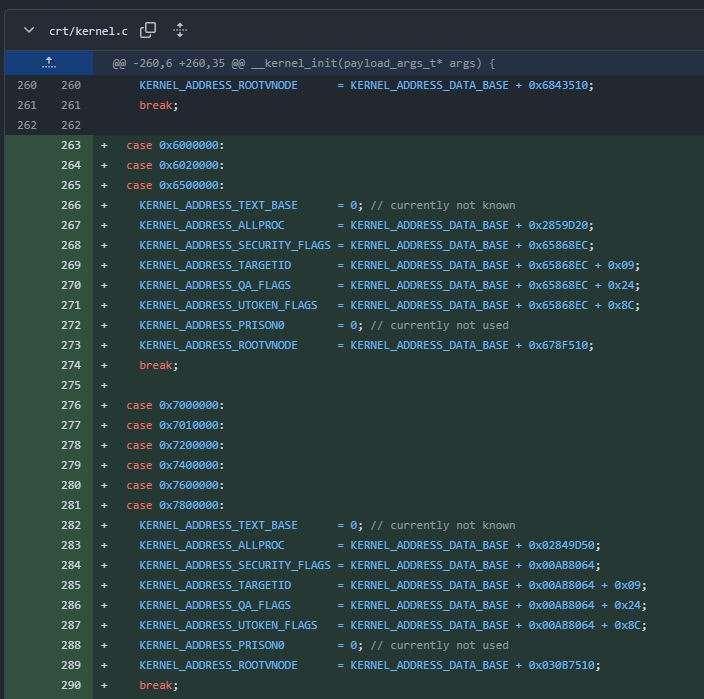Click the case 0x6000000 line
The image size is (704, 699).
tap(175, 145)
